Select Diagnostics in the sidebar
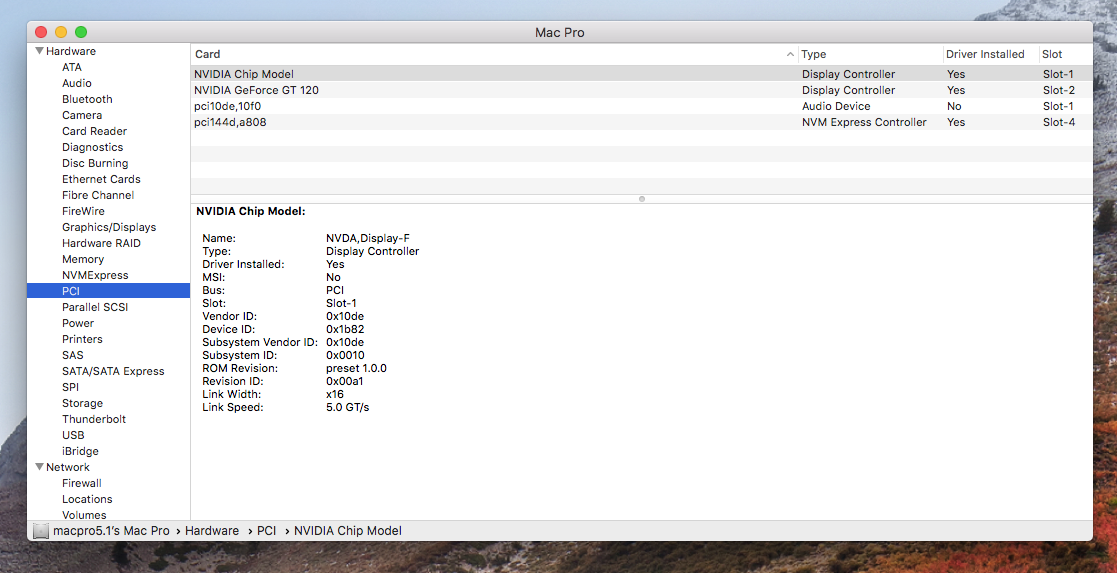The image size is (1117, 573). pos(93,147)
